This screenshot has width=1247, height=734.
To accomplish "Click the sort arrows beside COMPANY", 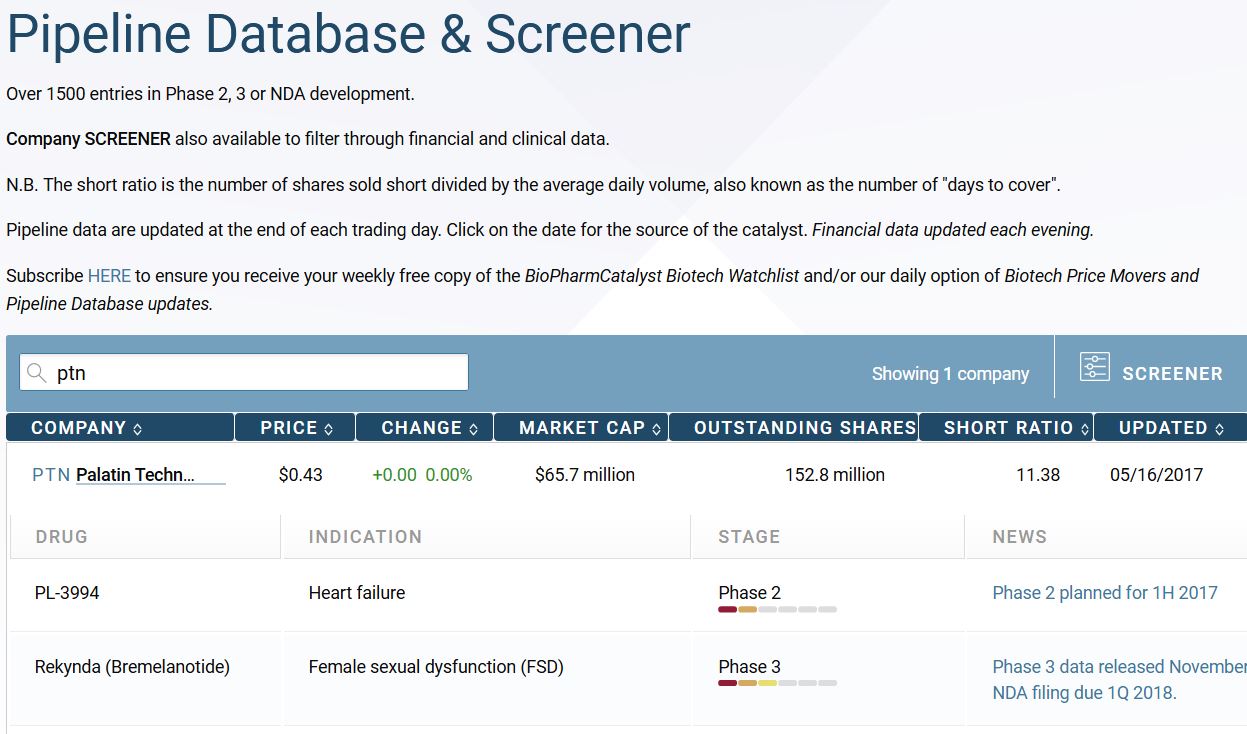I will pos(138,429).
